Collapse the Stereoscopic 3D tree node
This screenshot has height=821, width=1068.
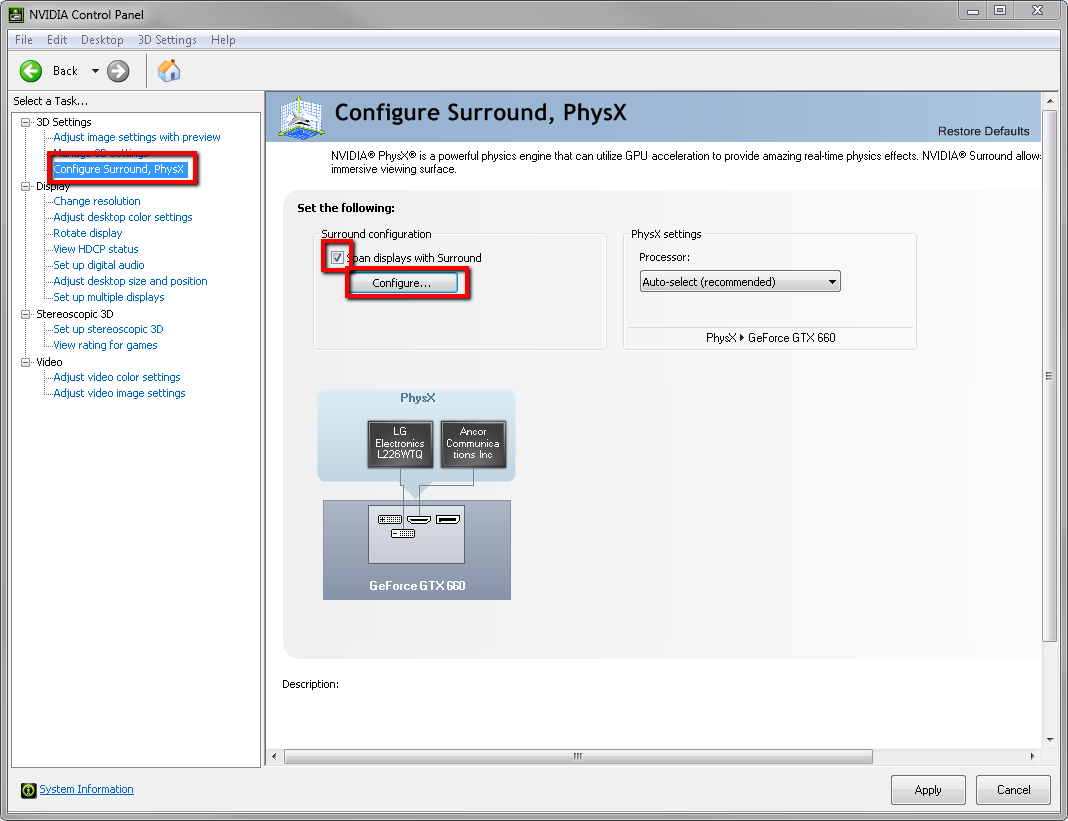pyautogui.click(x=26, y=315)
